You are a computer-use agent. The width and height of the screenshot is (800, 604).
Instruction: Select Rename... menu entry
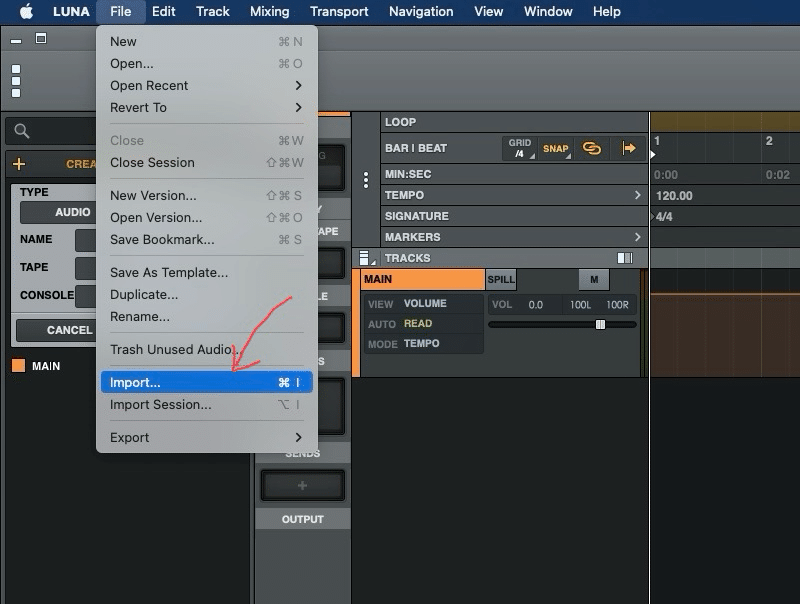(x=206, y=317)
